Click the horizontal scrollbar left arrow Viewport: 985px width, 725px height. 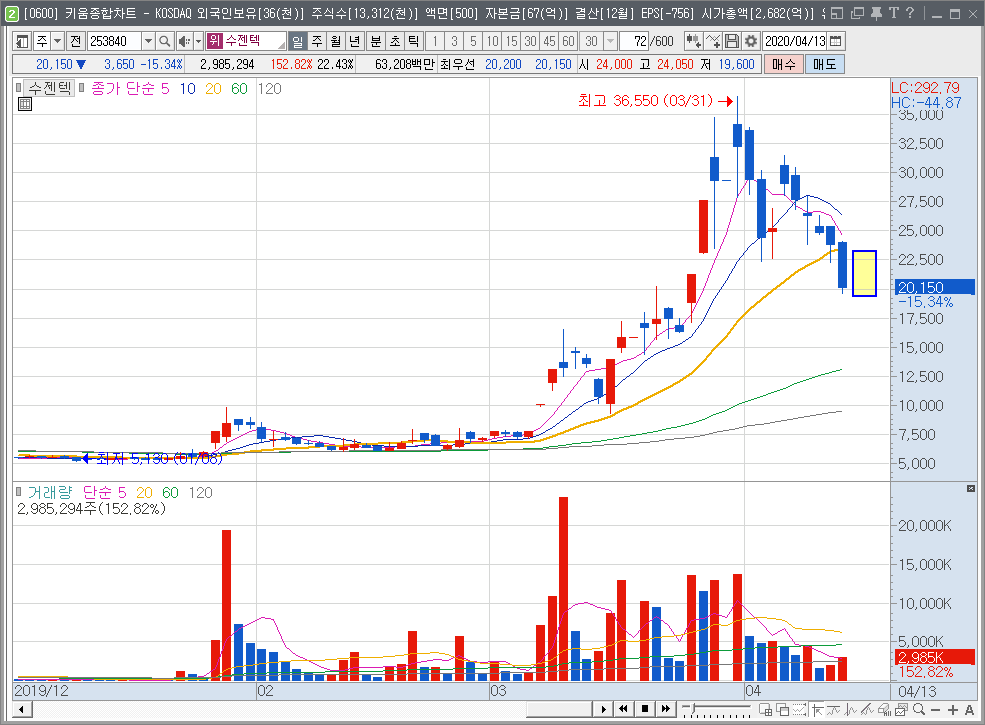(22, 710)
